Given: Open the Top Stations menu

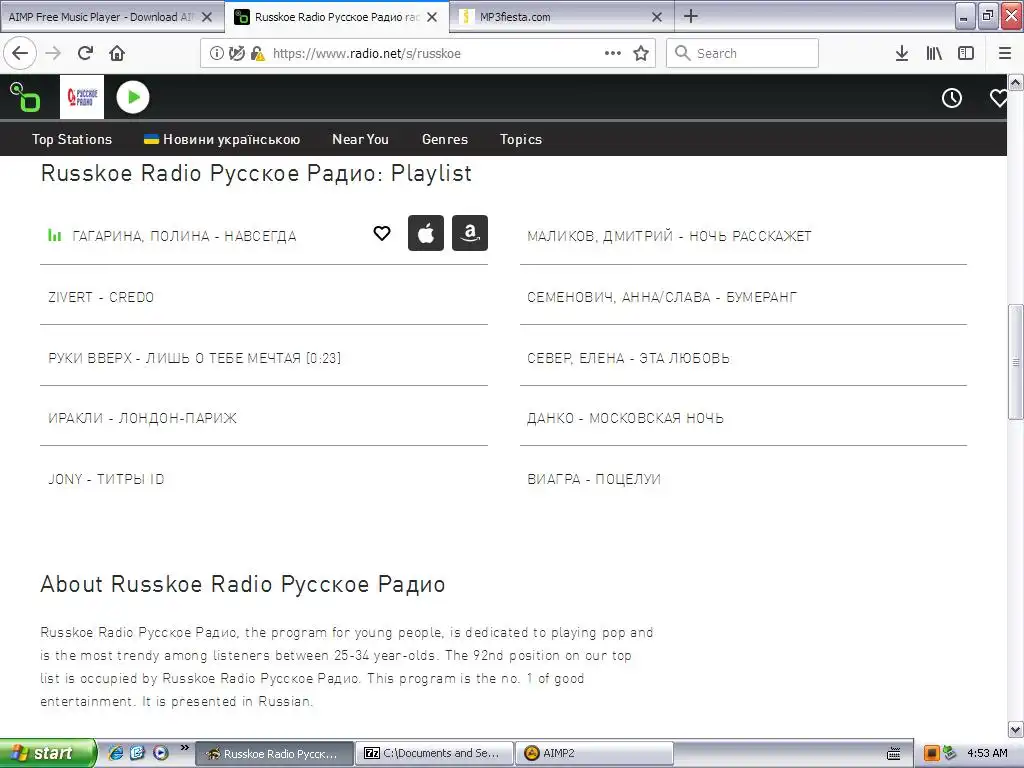Looking at the screenshot, I should click(72, 139).
